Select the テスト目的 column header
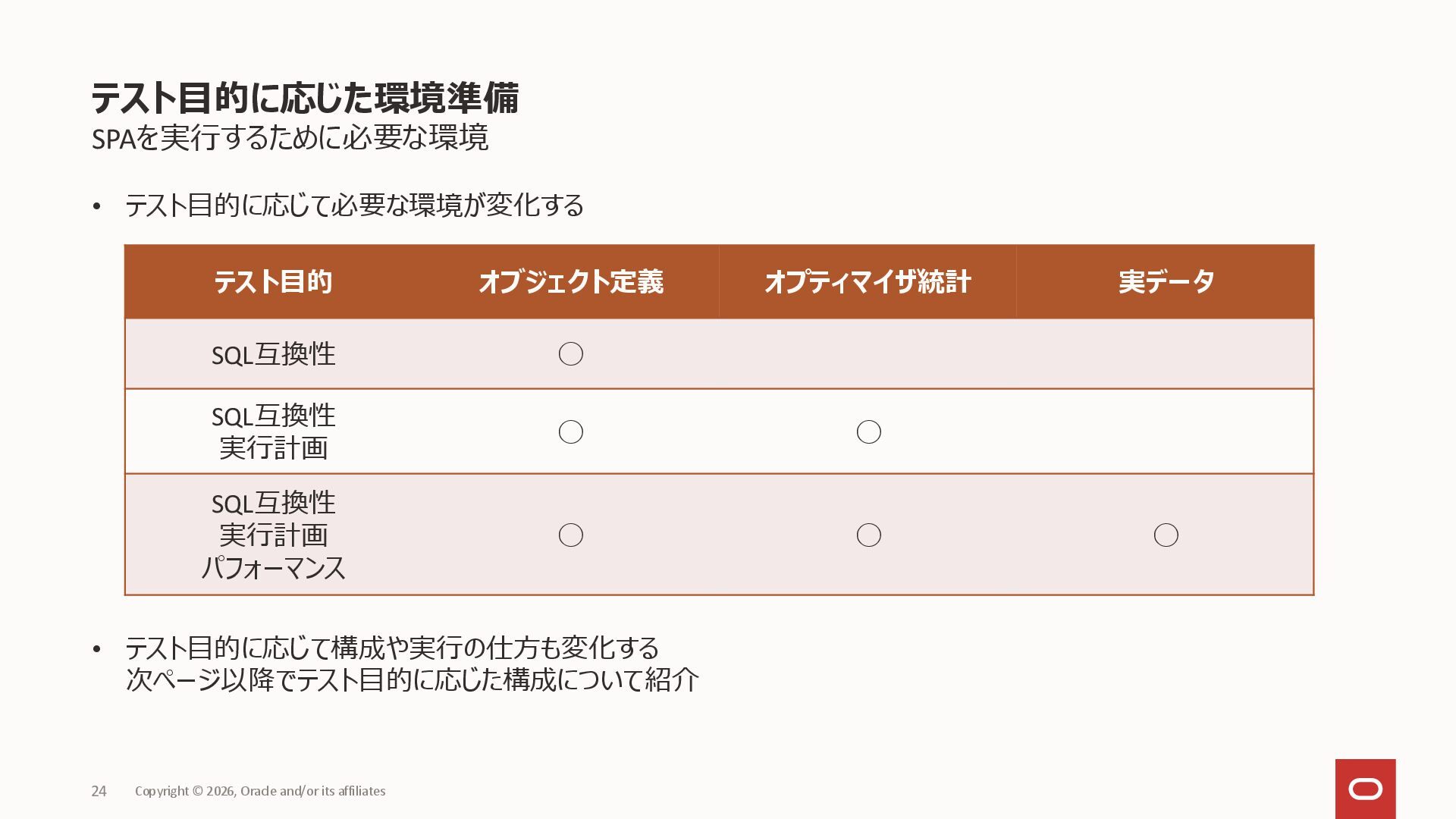Viewport: 1456px width, 819px height. 273,282
